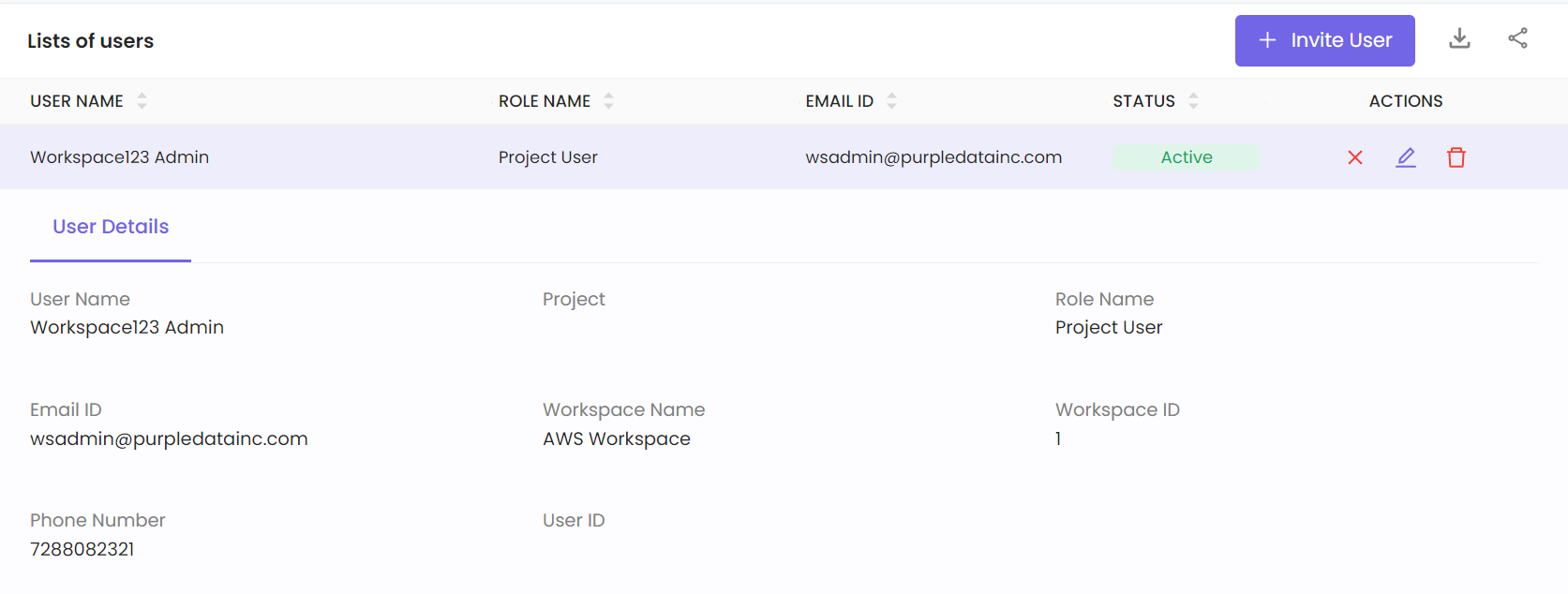The image size is (1568, 594).
Task: Sort by Email ID column
Action: [x=891, y=100]
